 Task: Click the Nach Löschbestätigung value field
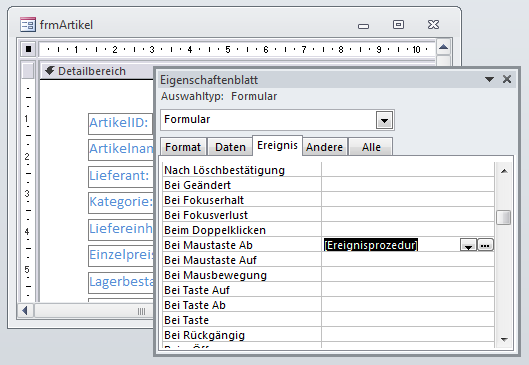click(408, 170)
